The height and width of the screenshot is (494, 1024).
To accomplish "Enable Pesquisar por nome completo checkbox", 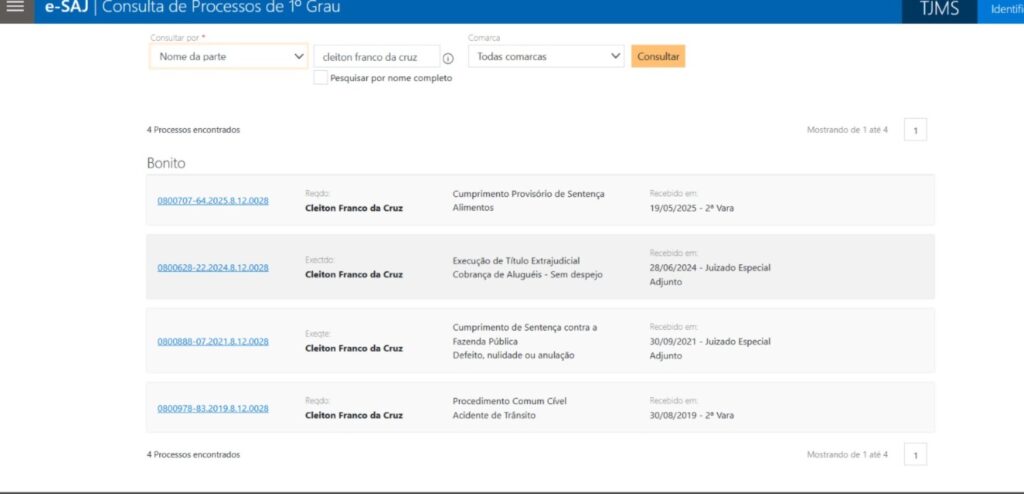I will (320, 78).
